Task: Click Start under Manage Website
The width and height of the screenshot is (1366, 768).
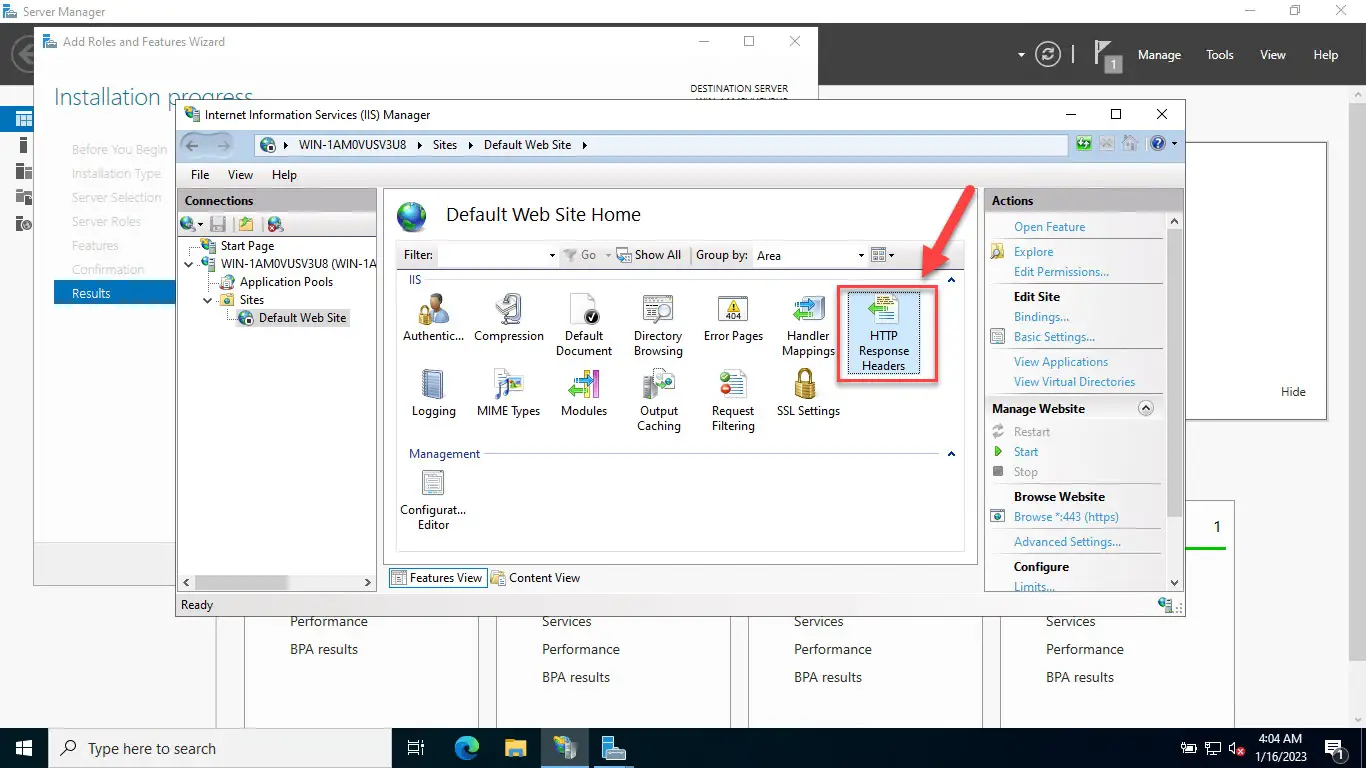Action: point(1026,452)
